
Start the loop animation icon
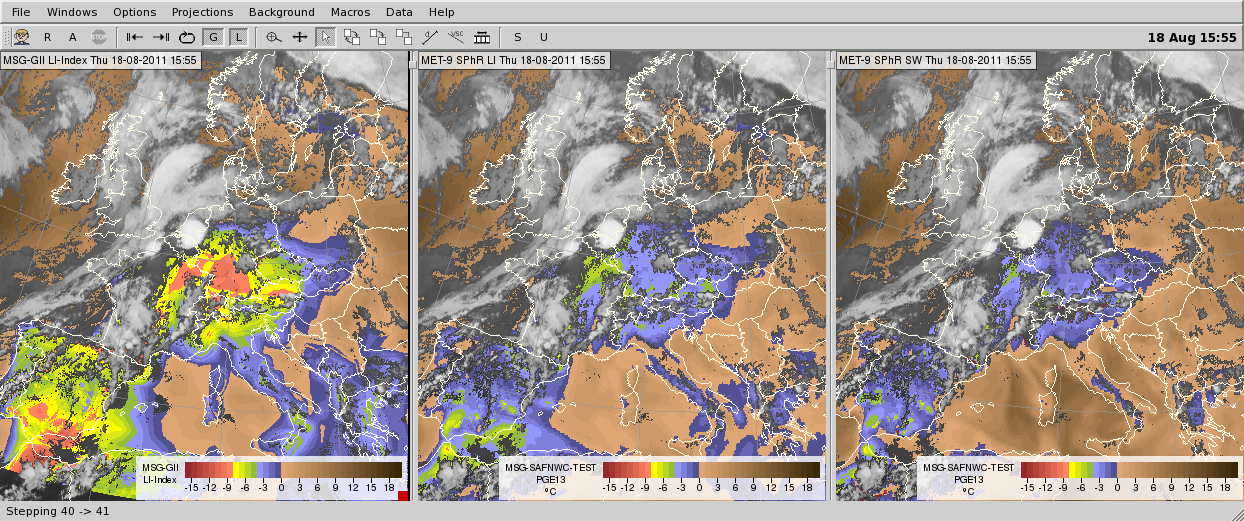[x=186, y=37]
